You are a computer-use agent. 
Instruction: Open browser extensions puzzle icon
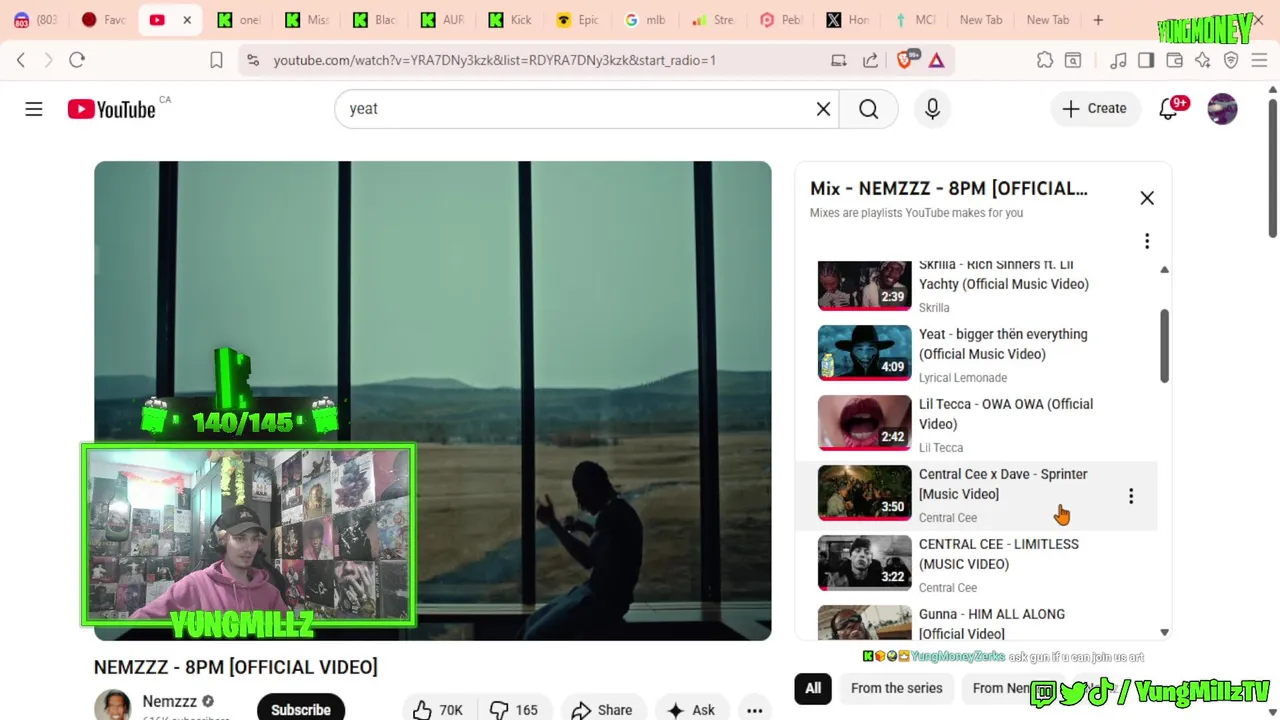(1045, 60)
